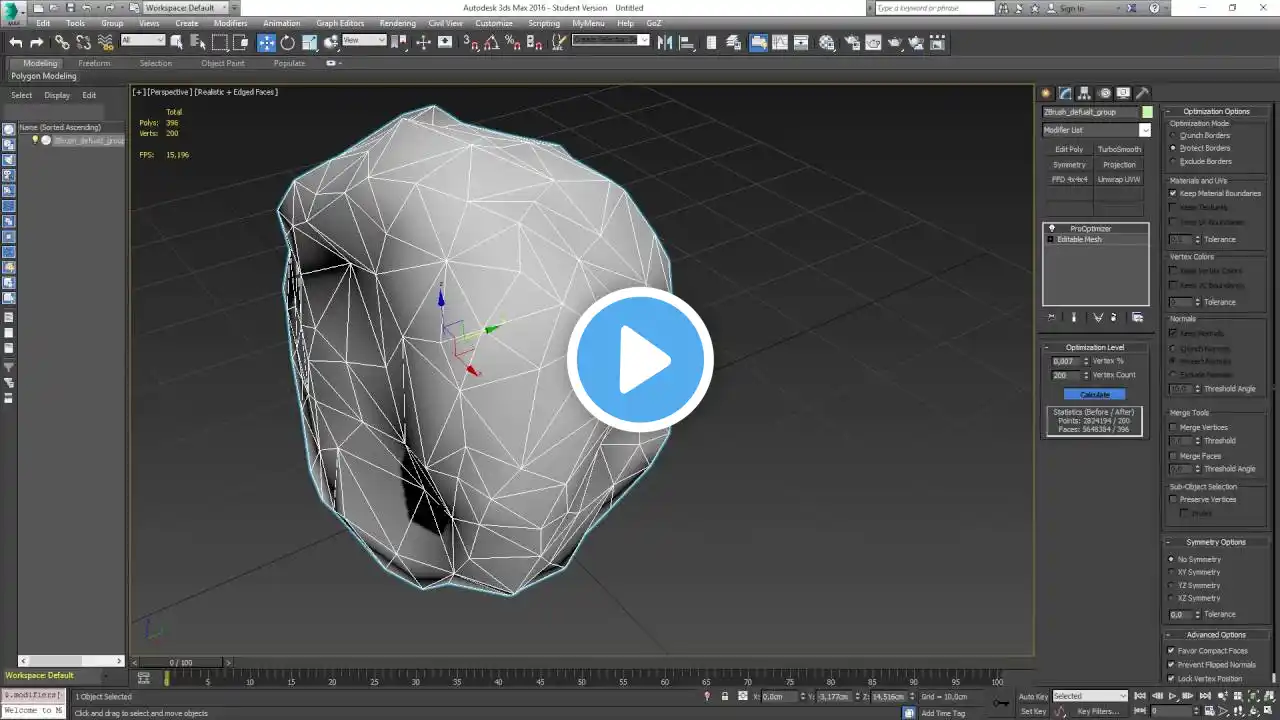Screen dimensions: 1280x720
Task: Click the Align tool icon
Action: tap(685, 42)
